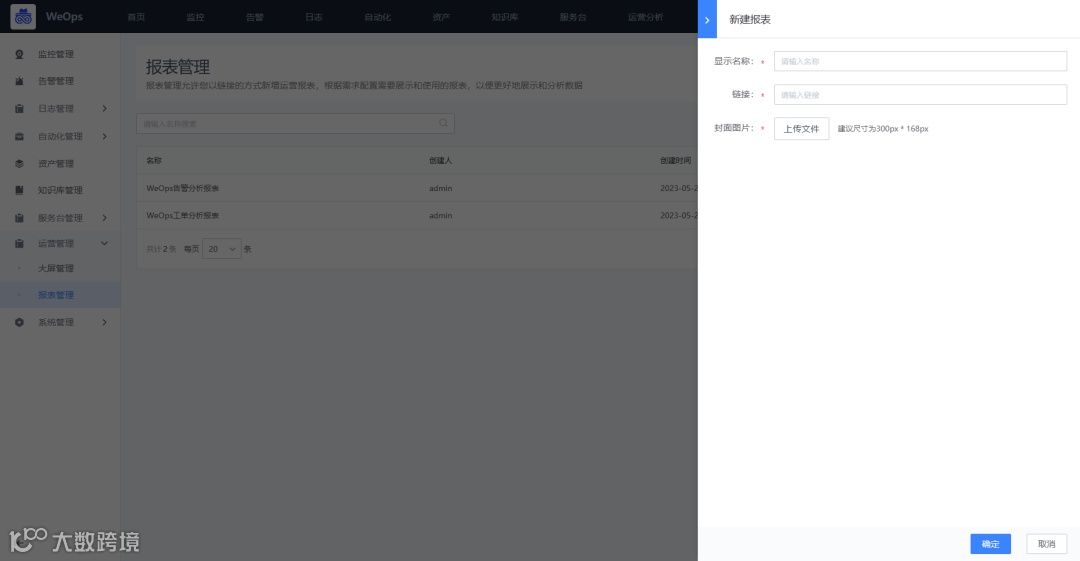Click the WeOps robot logo icon

point(23,17)
